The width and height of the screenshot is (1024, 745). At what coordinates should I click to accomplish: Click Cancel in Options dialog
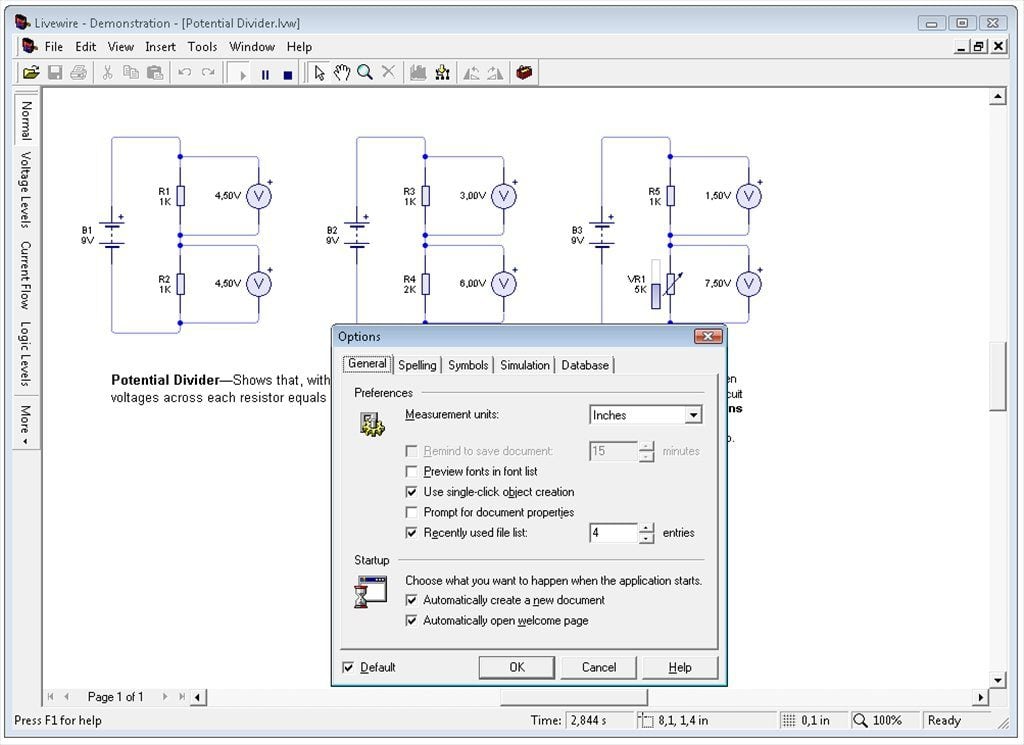[x=599, y=667]
